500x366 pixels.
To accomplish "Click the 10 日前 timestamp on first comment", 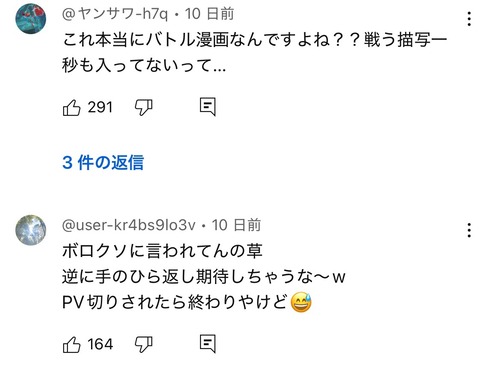I will (x=209, y=14).
